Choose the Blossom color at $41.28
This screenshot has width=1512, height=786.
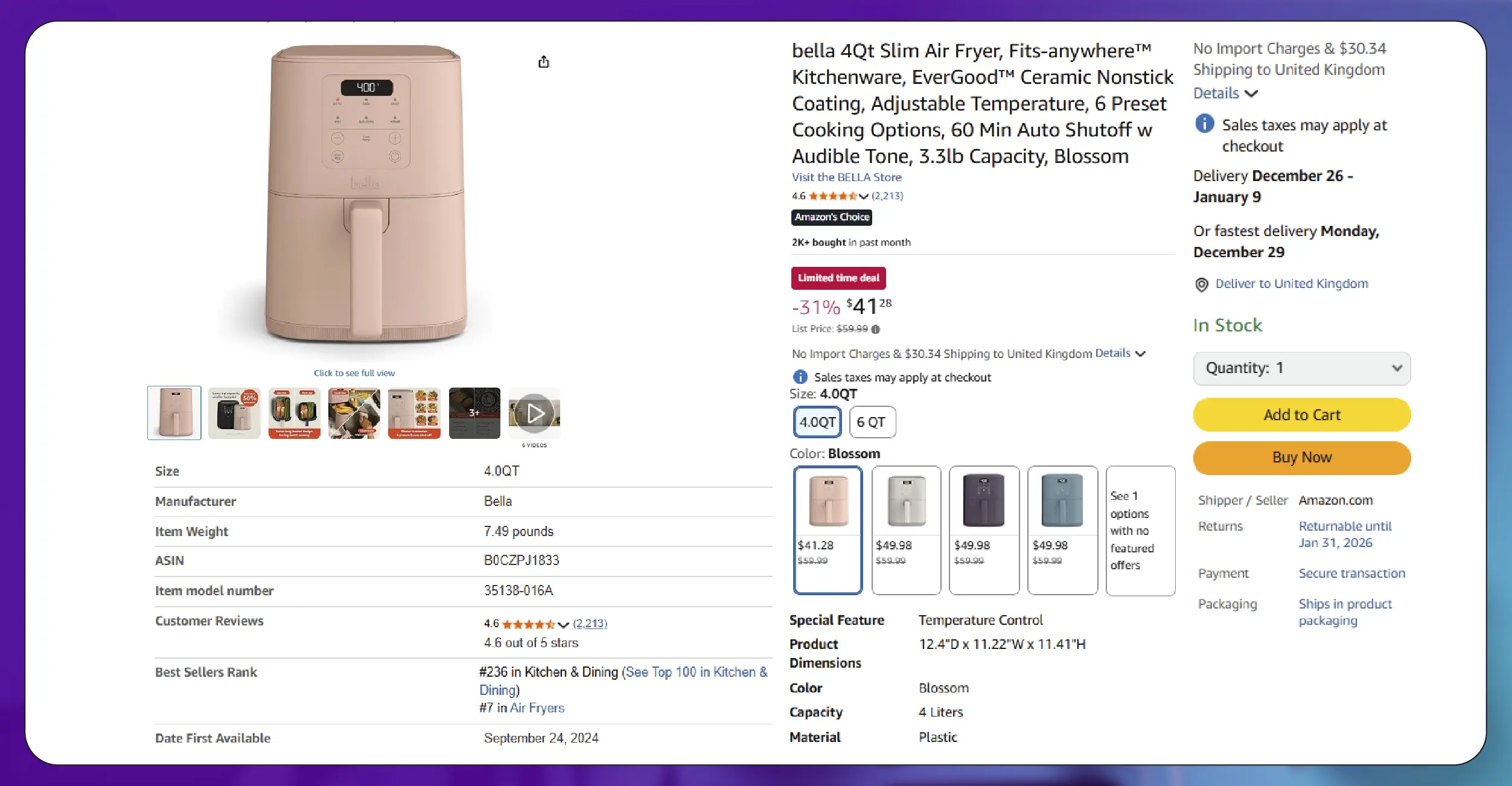tap(828, 529)
